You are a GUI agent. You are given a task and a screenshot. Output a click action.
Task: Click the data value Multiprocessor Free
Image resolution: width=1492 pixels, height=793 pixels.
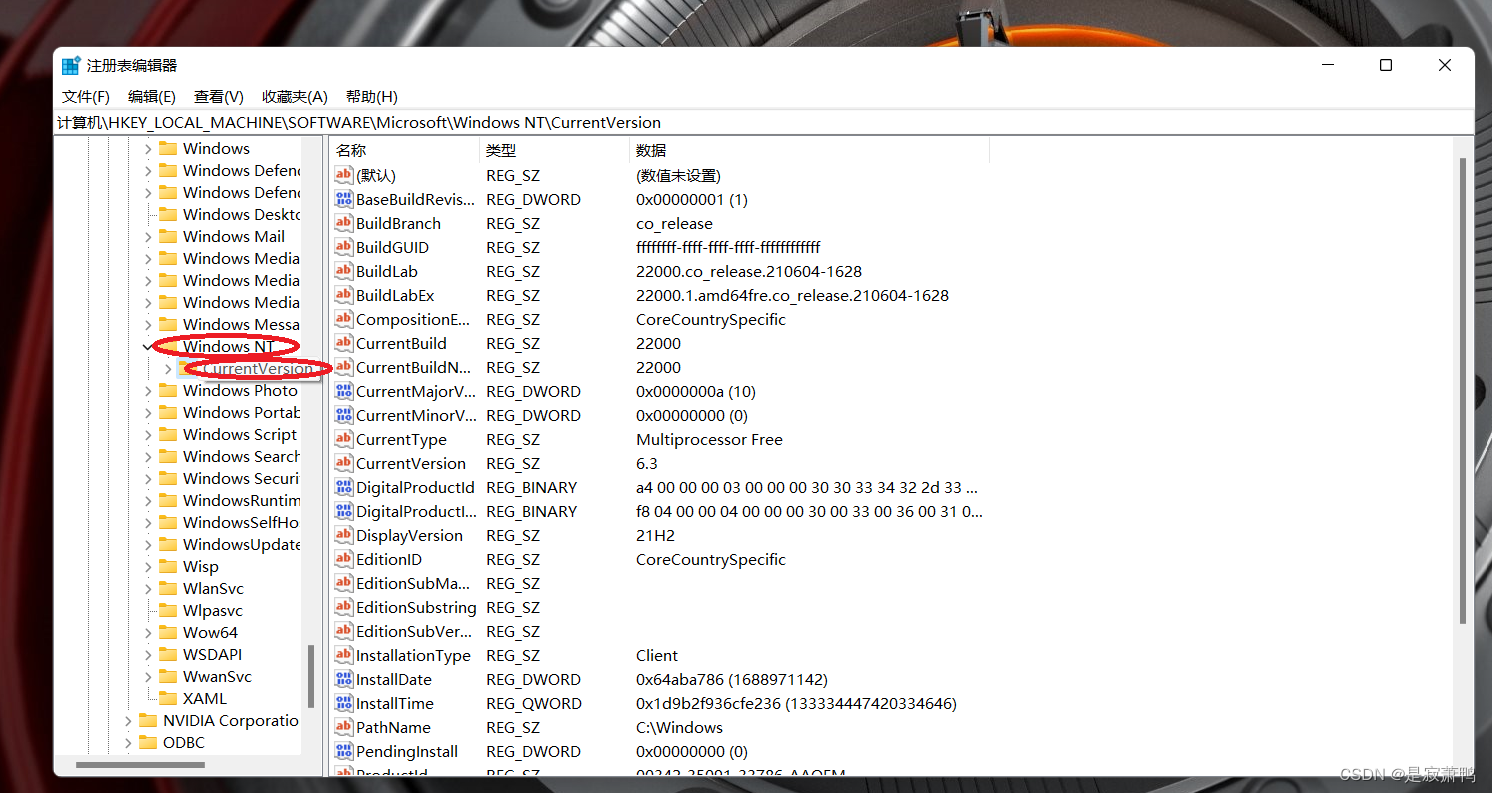pos(709,440)
